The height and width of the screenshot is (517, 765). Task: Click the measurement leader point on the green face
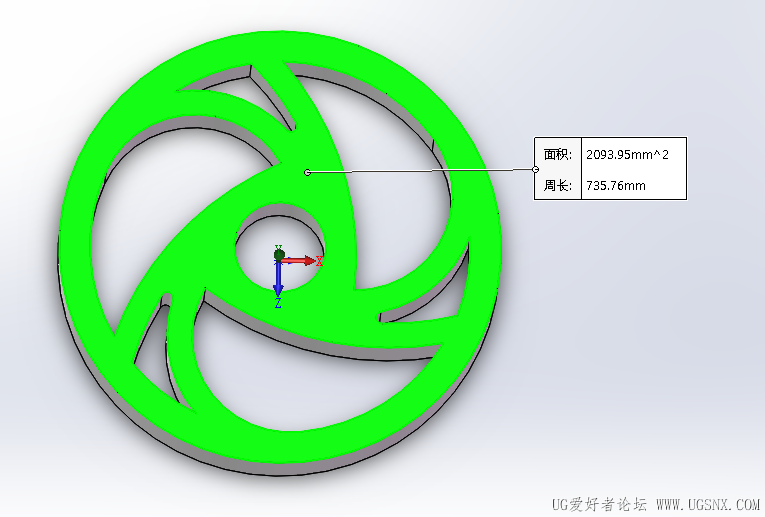[307, 172]
